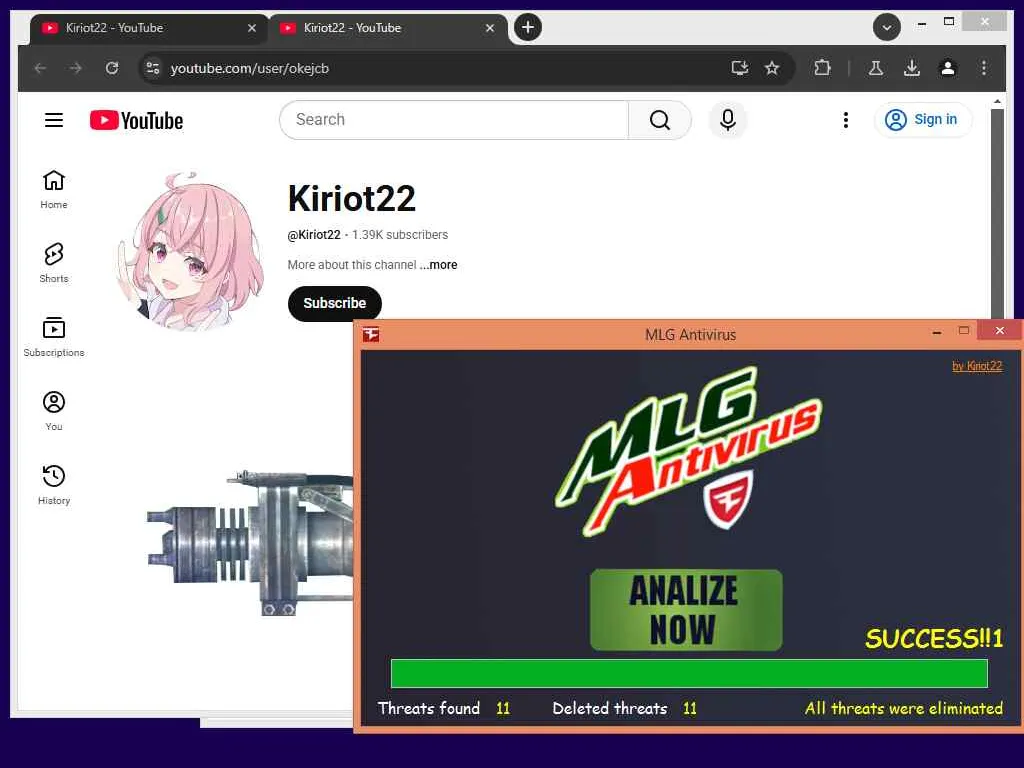The height and width of the screenshot is (768, 1024).
Task: Click the Threats found label
Action: pos(428,708)
